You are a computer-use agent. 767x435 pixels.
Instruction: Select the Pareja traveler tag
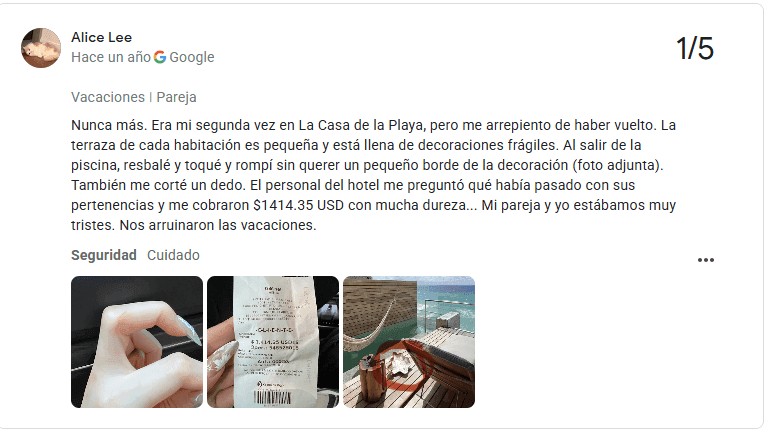(x=177, y=97)
